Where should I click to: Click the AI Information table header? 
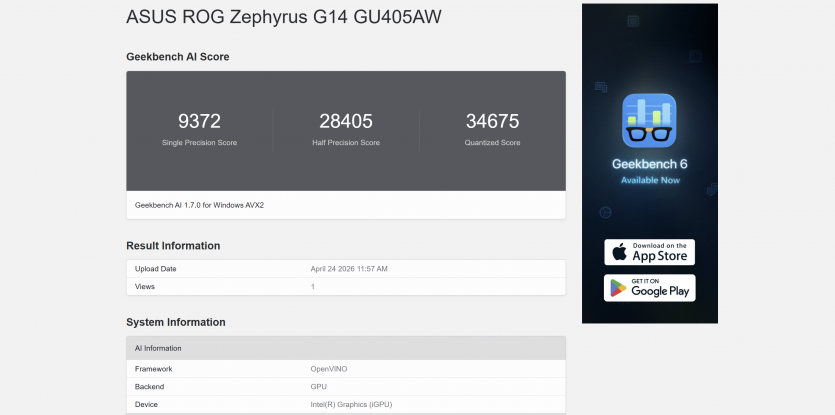point(346,348)
